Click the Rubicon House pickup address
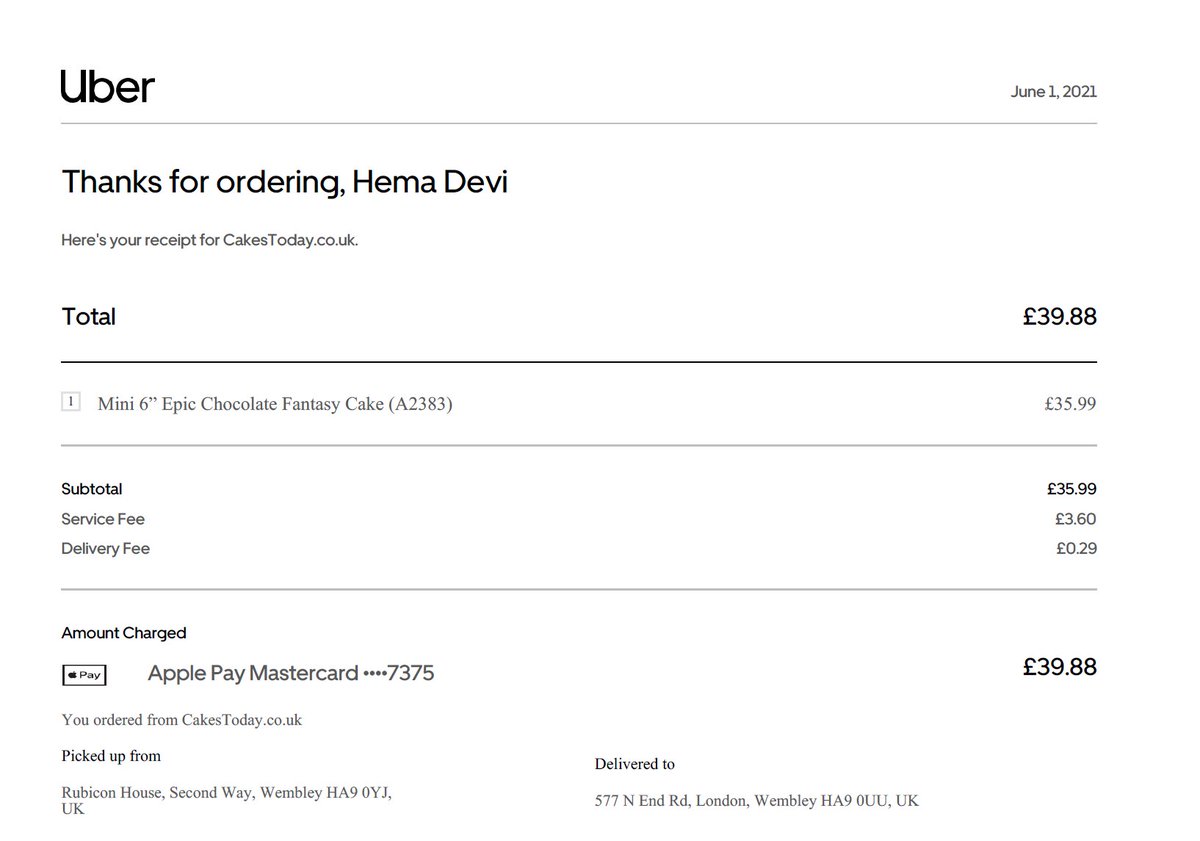 point(227,800)
